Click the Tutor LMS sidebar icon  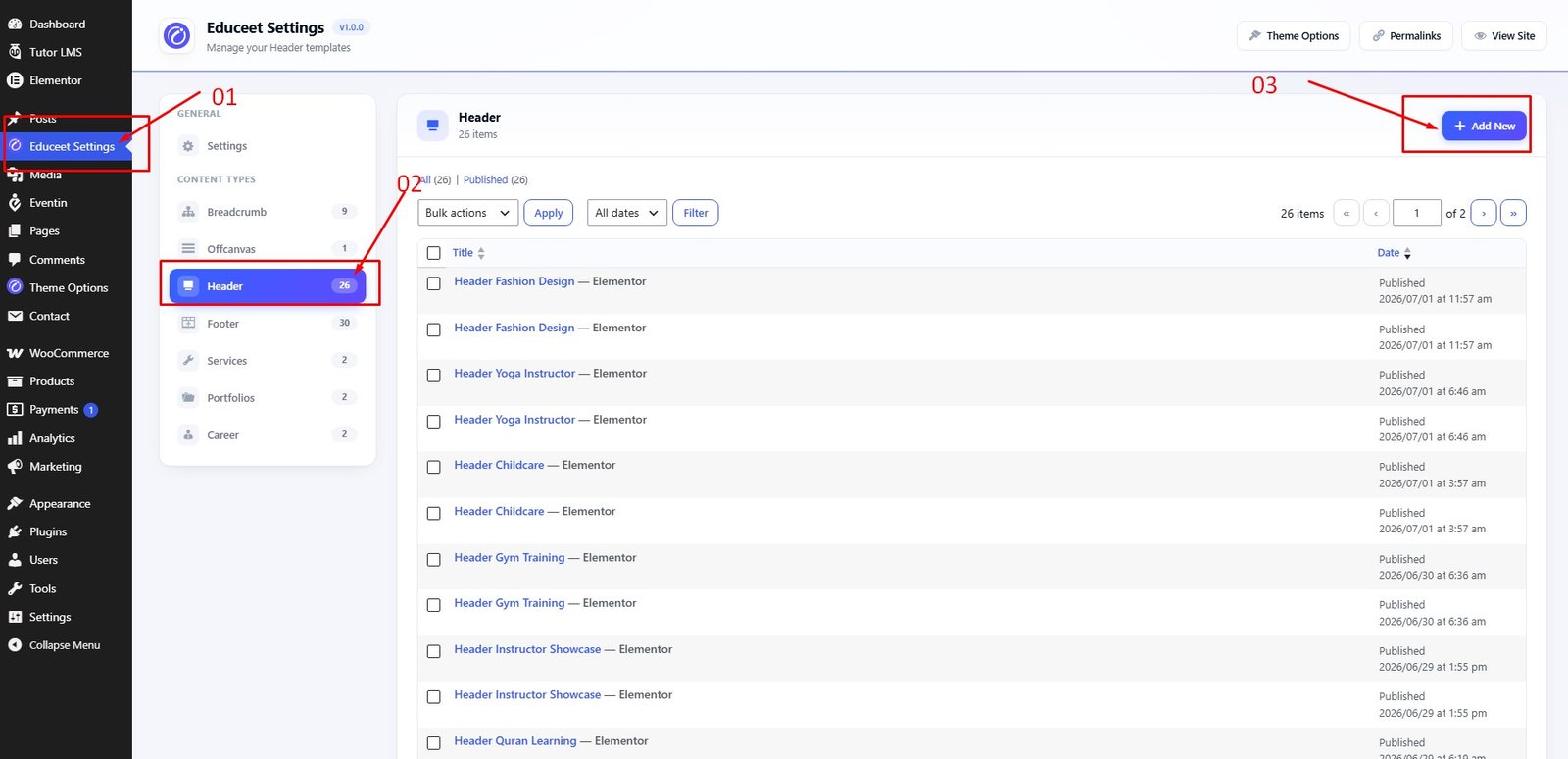coord(15,52)
